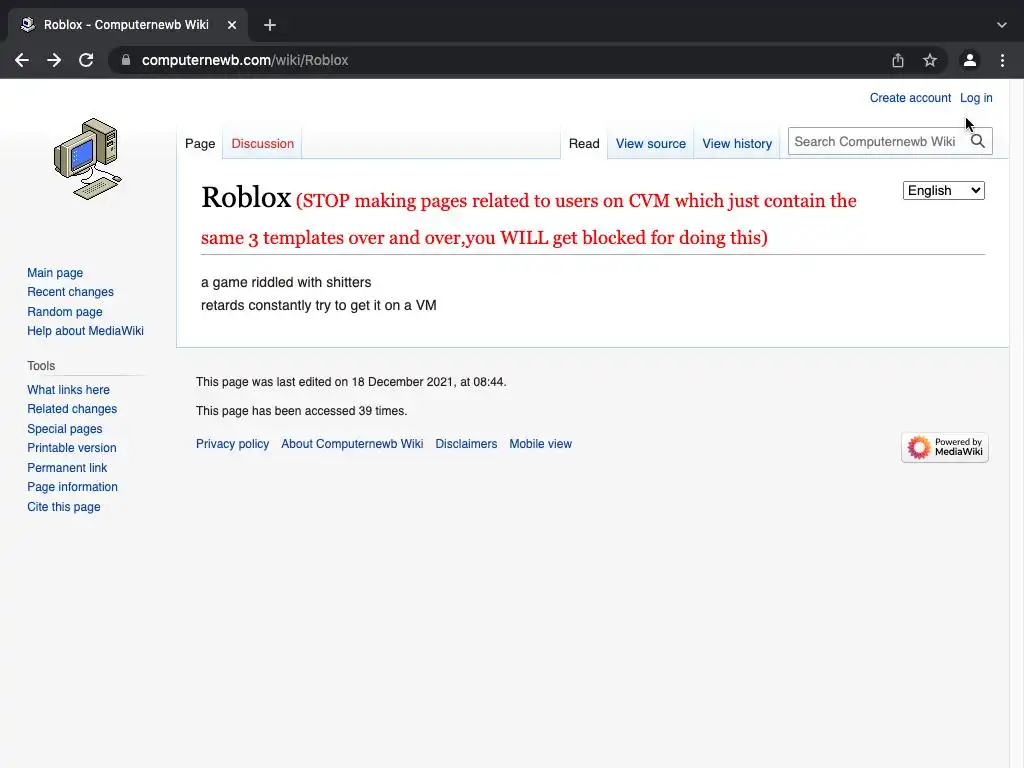Activate the Roblox - Computernewb Wiki browser tab
Screen dimensions: 1024x768
tap(127, 25)
